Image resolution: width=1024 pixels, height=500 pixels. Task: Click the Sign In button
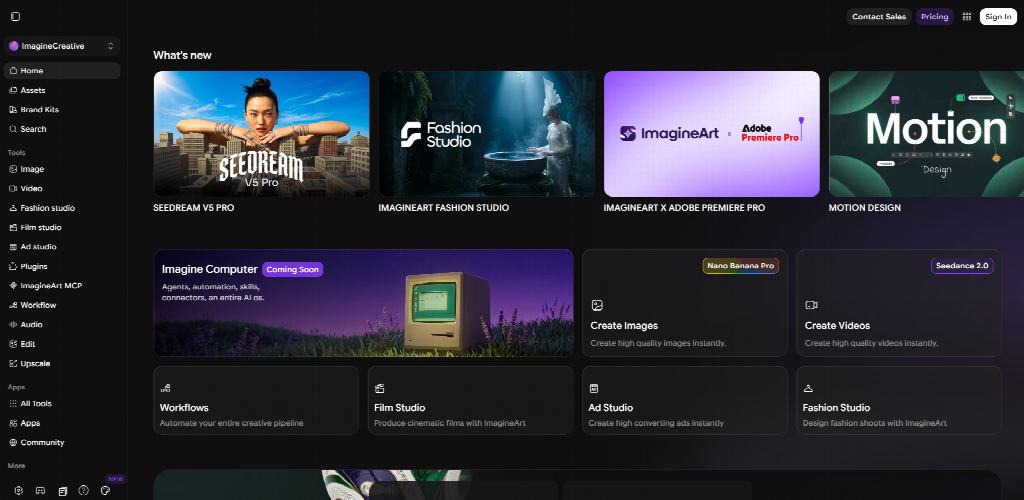(x=998, y=17)
